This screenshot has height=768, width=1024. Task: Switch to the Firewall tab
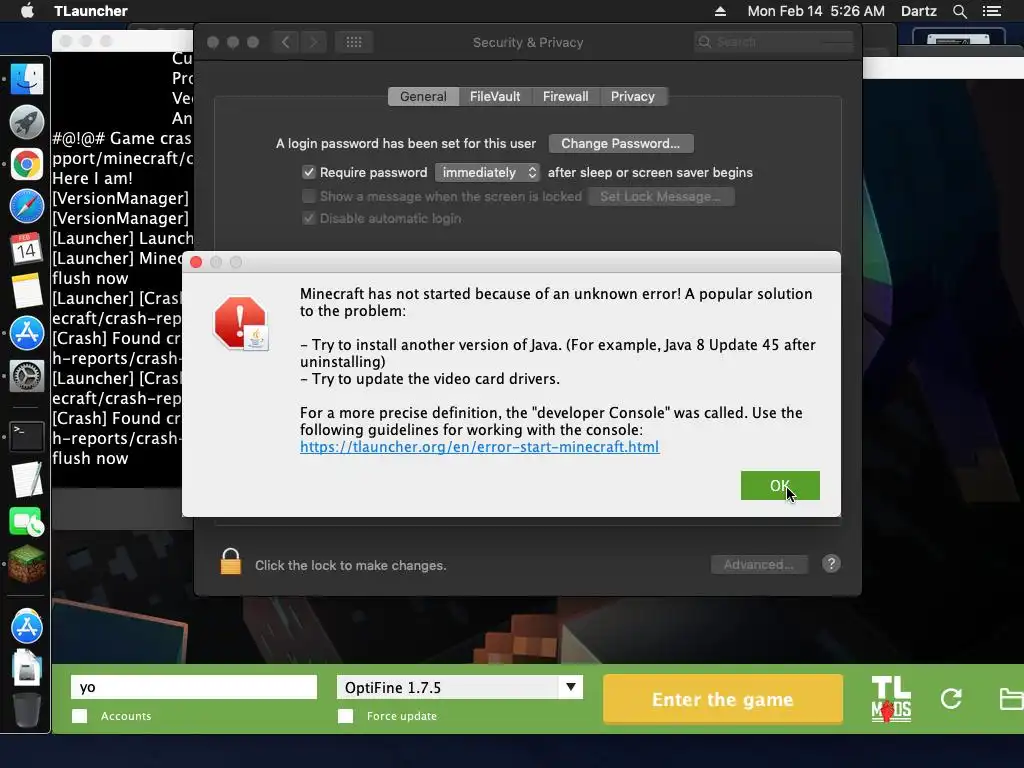(x=566, y=97)
